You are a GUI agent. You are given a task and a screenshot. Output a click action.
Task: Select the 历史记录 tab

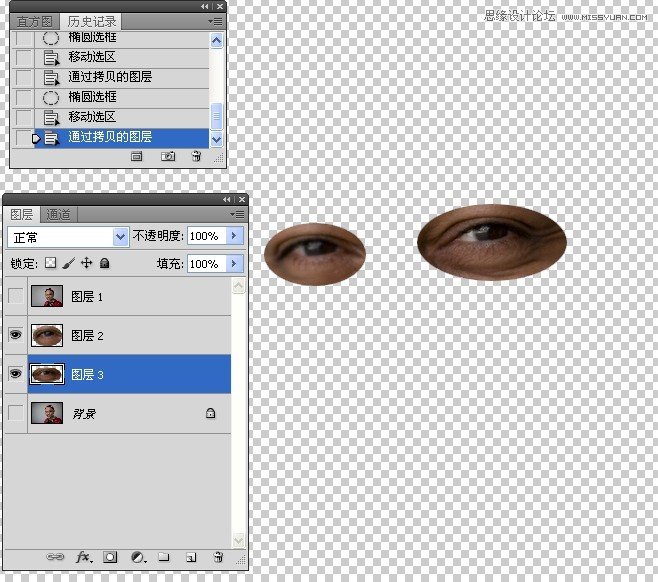(91, 21)
